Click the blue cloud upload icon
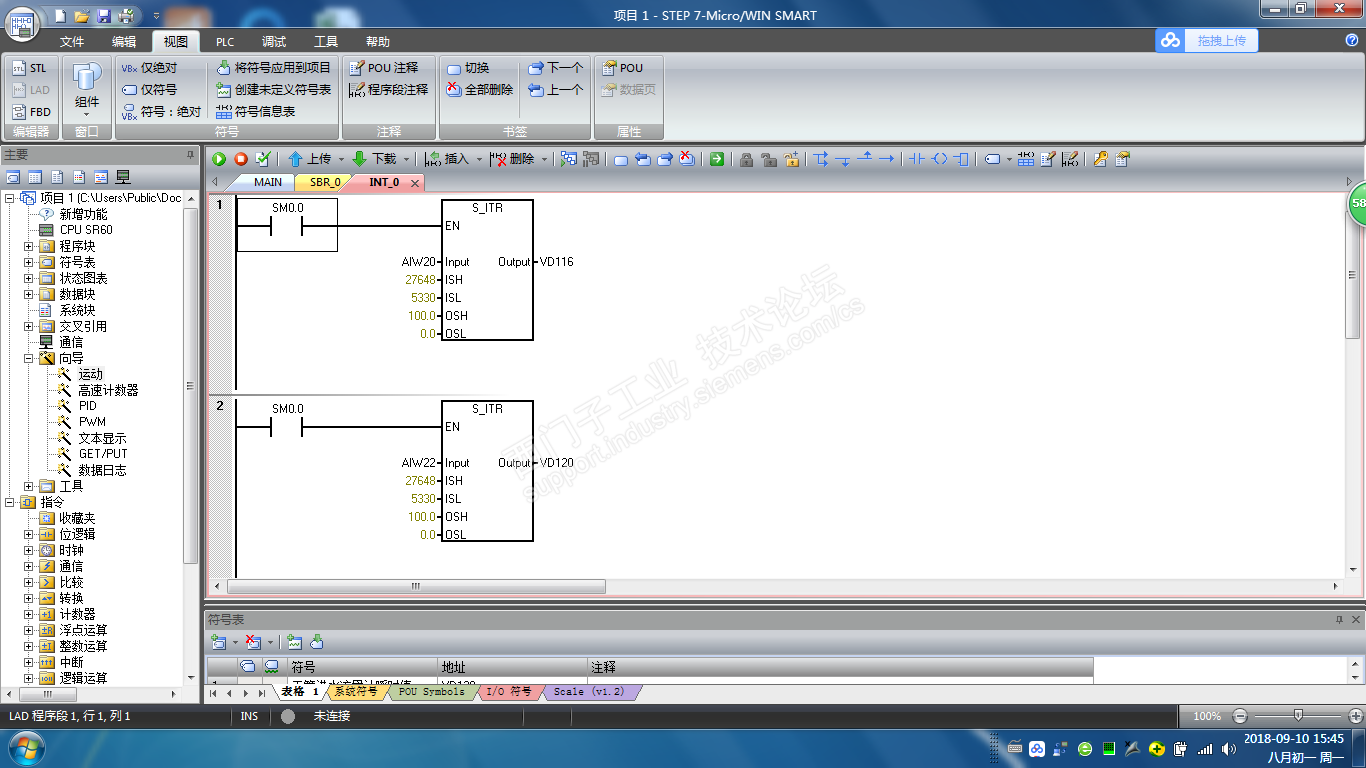The image size is (1366, 768). coord(1170,40)
